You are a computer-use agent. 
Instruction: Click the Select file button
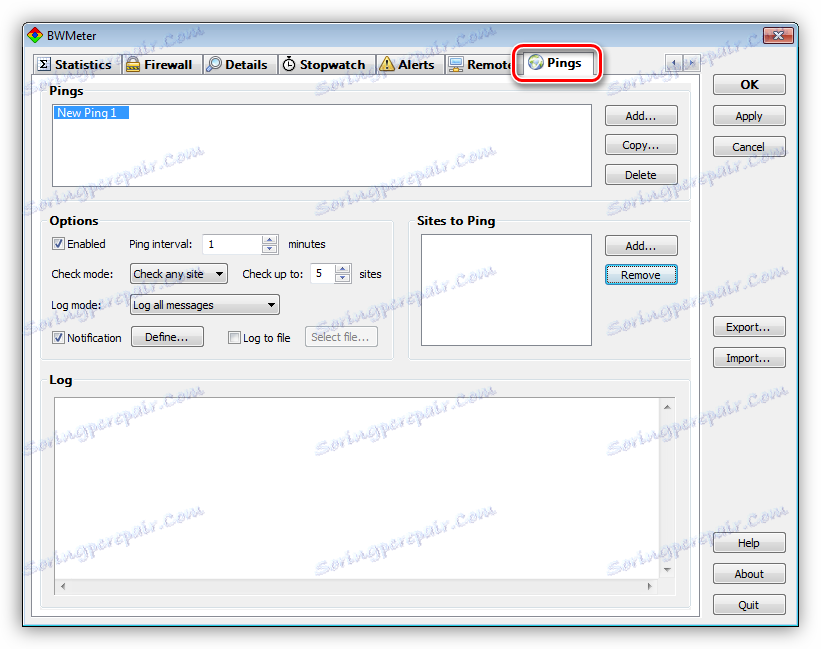(x=341, y=337)
